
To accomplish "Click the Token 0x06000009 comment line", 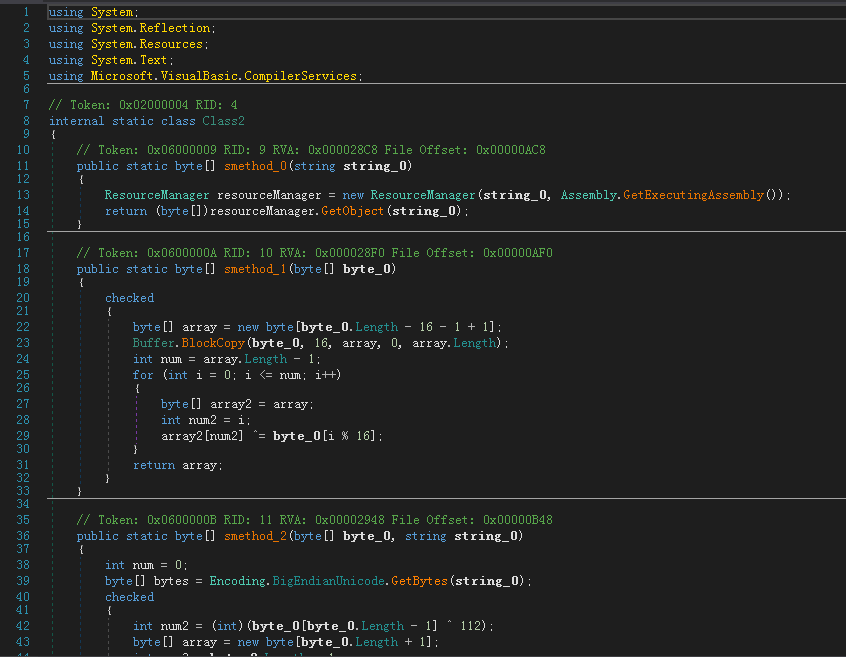I will click(x=311, y=150).
